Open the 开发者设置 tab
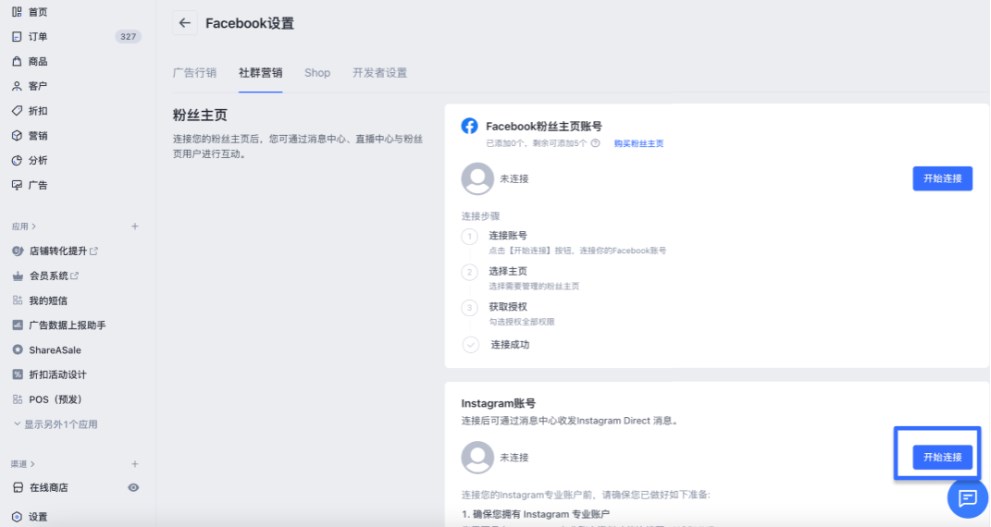Screen dimensions: 991x527 380,73
